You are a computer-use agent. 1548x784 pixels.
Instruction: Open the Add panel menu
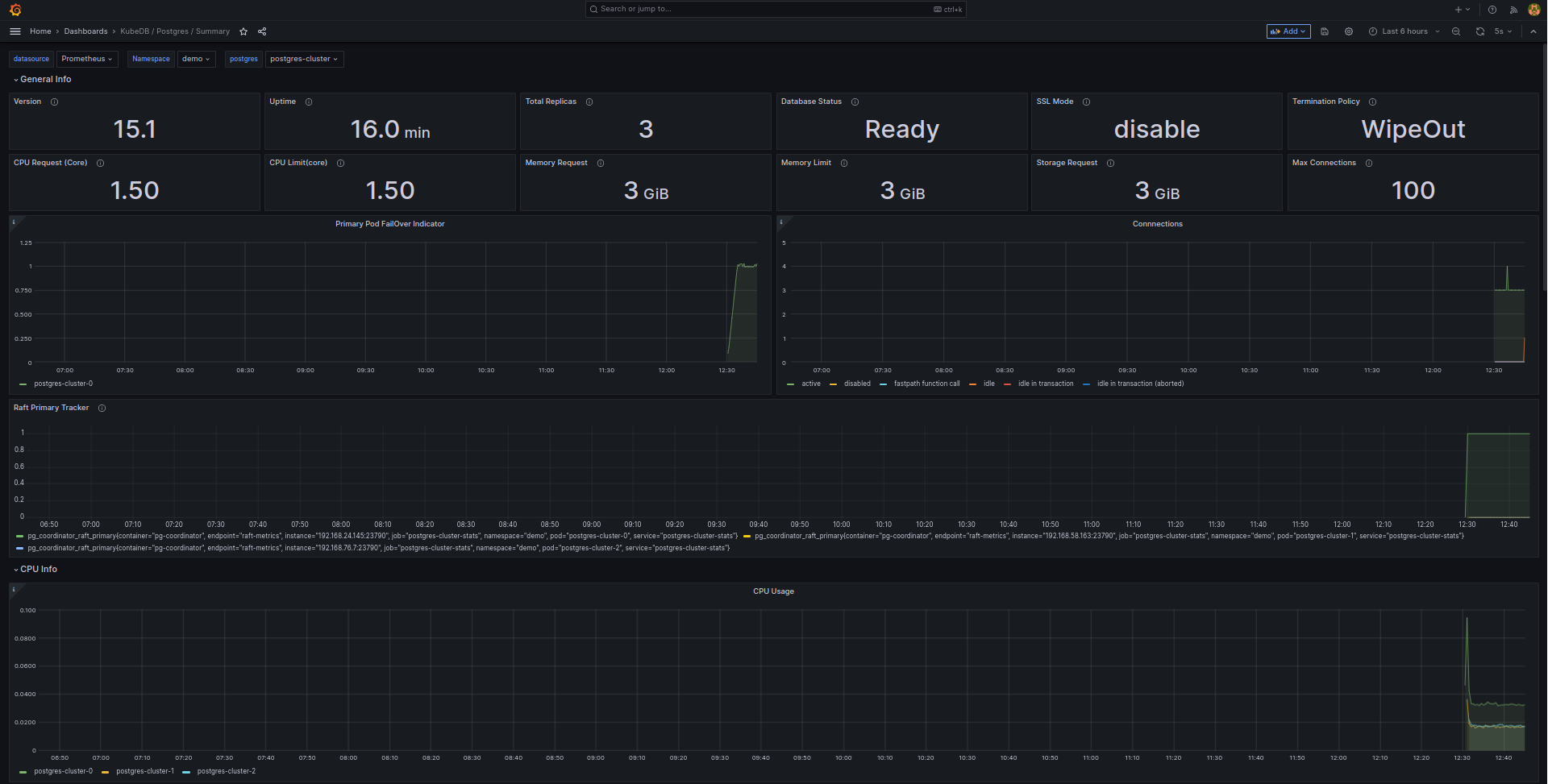(1288, 31)
